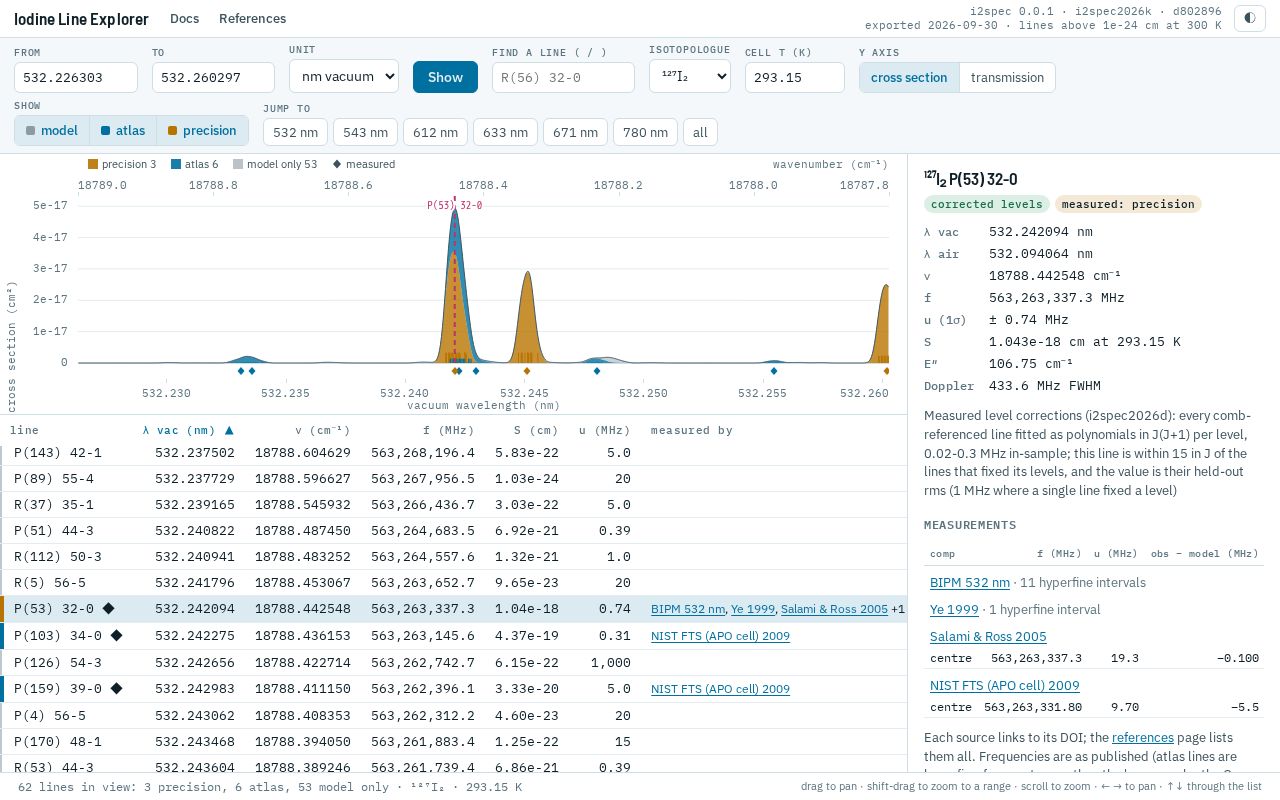
Task: Select the R(112) 50-3 line row
Action: (x=454, y=556)
